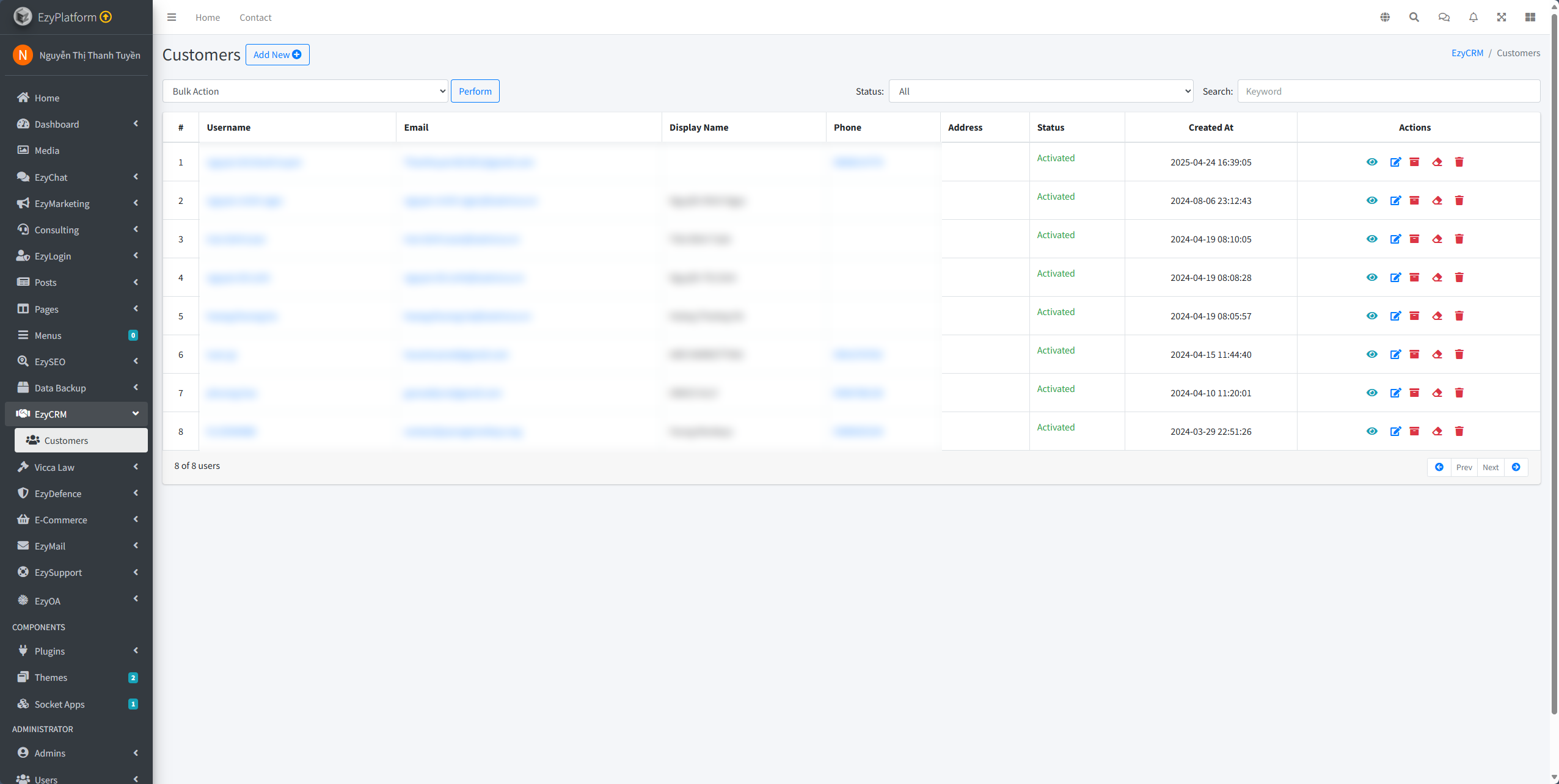Click the search magnifier icon in header
The height and width of the screenshot is (784, 1559).
click(x=1414, y=17)
